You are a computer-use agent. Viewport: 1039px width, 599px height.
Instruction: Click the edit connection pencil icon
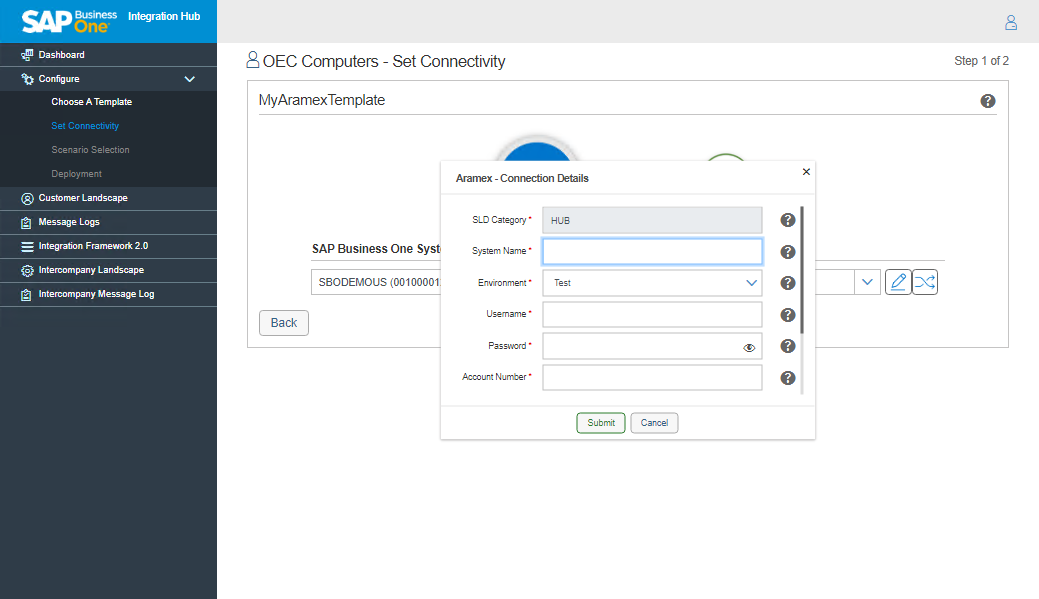point(898,282)
